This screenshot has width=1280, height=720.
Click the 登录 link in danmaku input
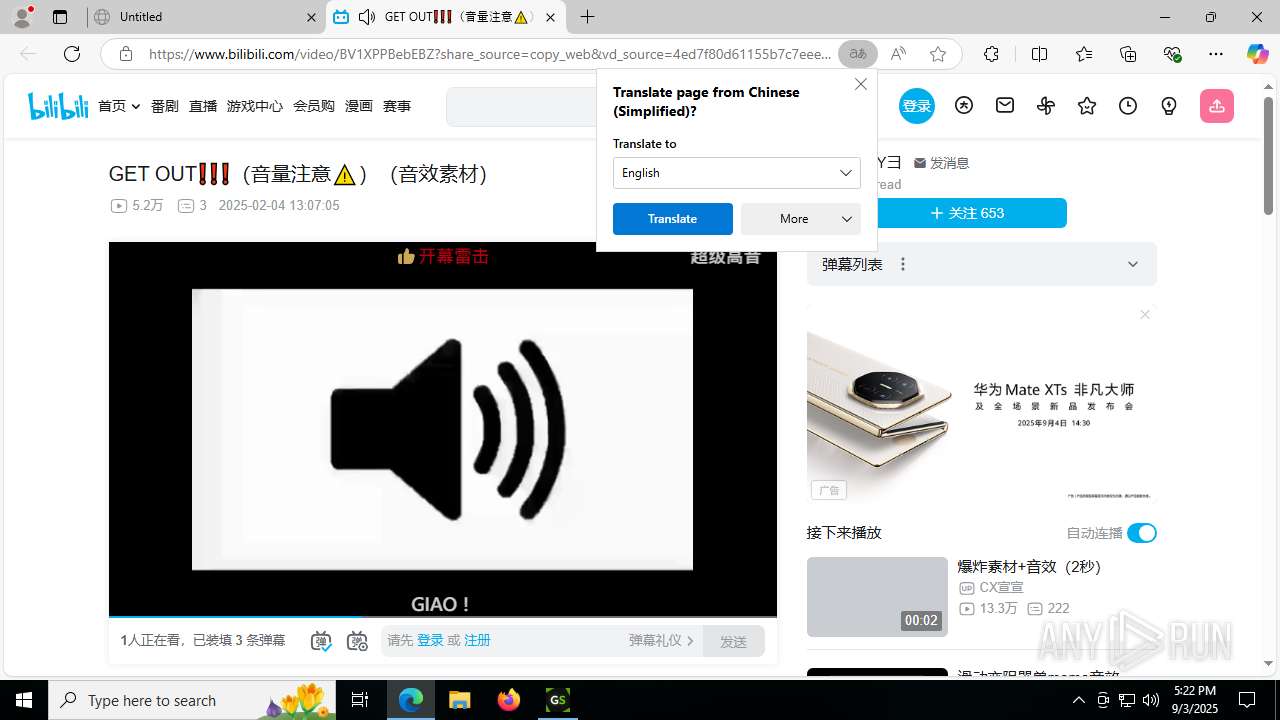(x=430, y=640)
